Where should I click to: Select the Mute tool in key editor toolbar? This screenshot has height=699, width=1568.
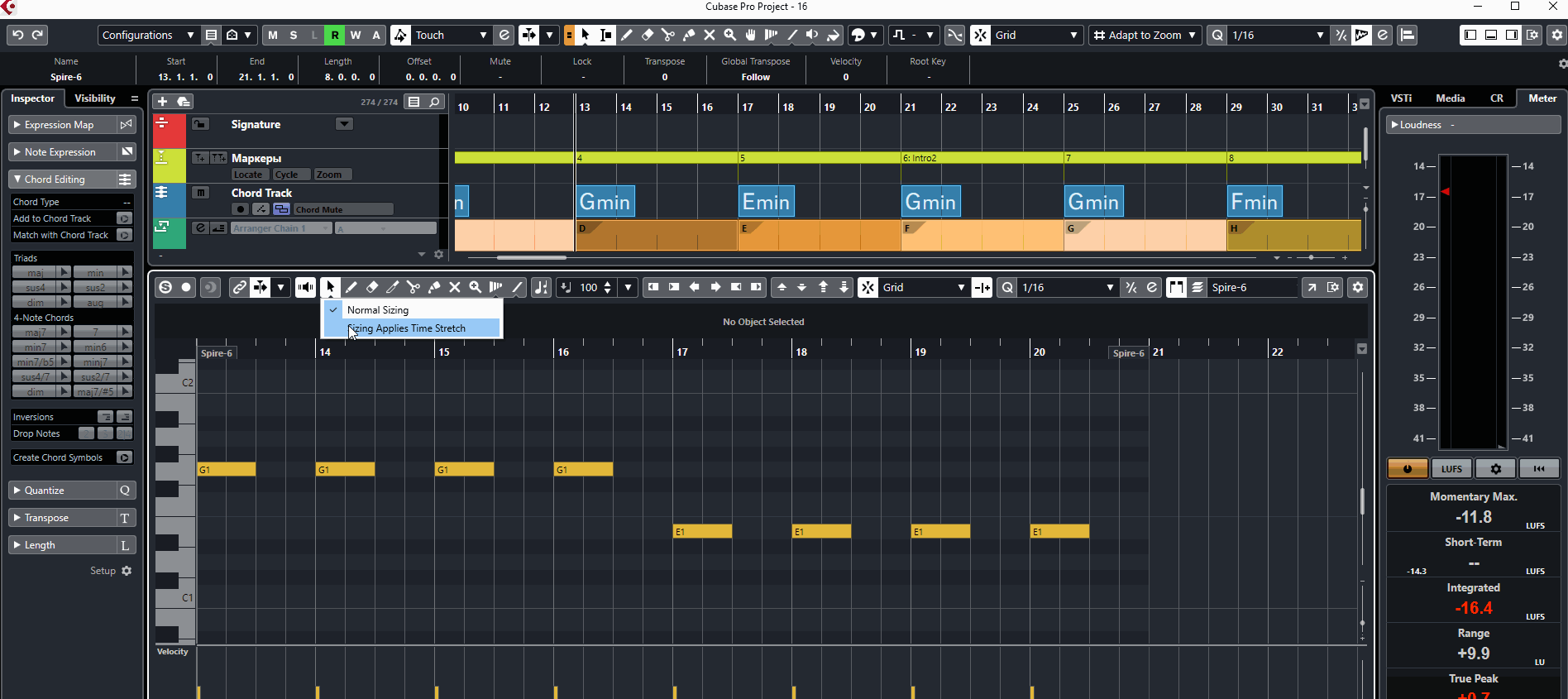tap(455, 287)
